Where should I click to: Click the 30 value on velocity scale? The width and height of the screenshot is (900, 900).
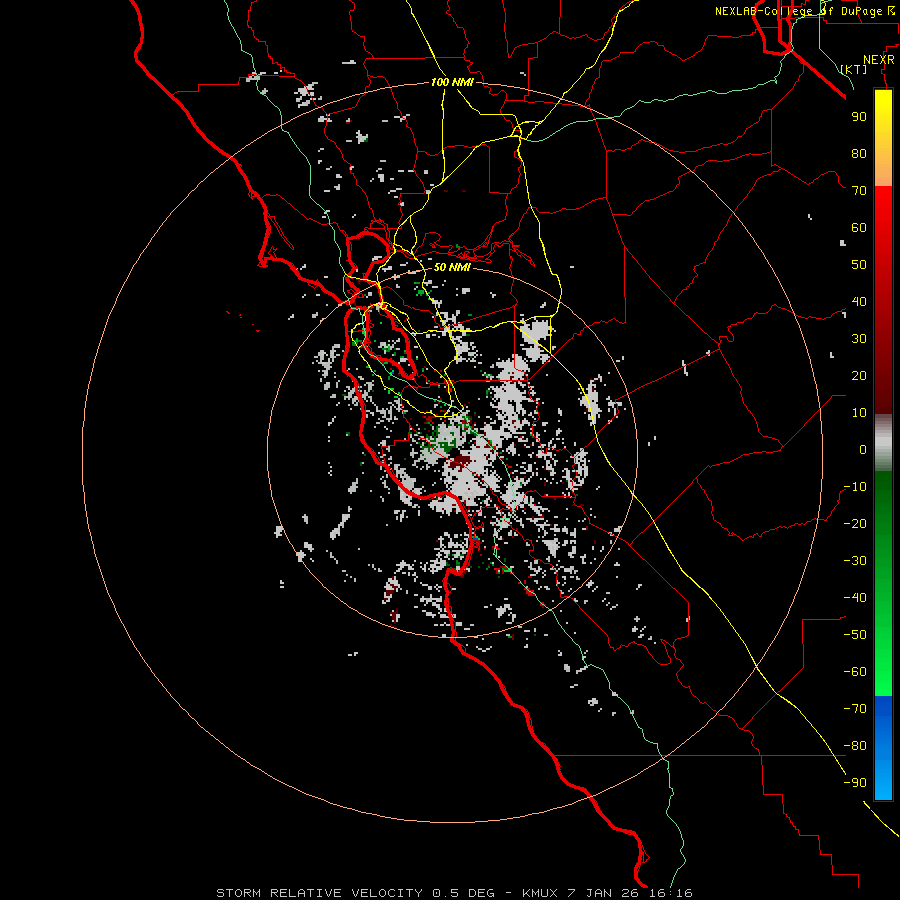859,339
